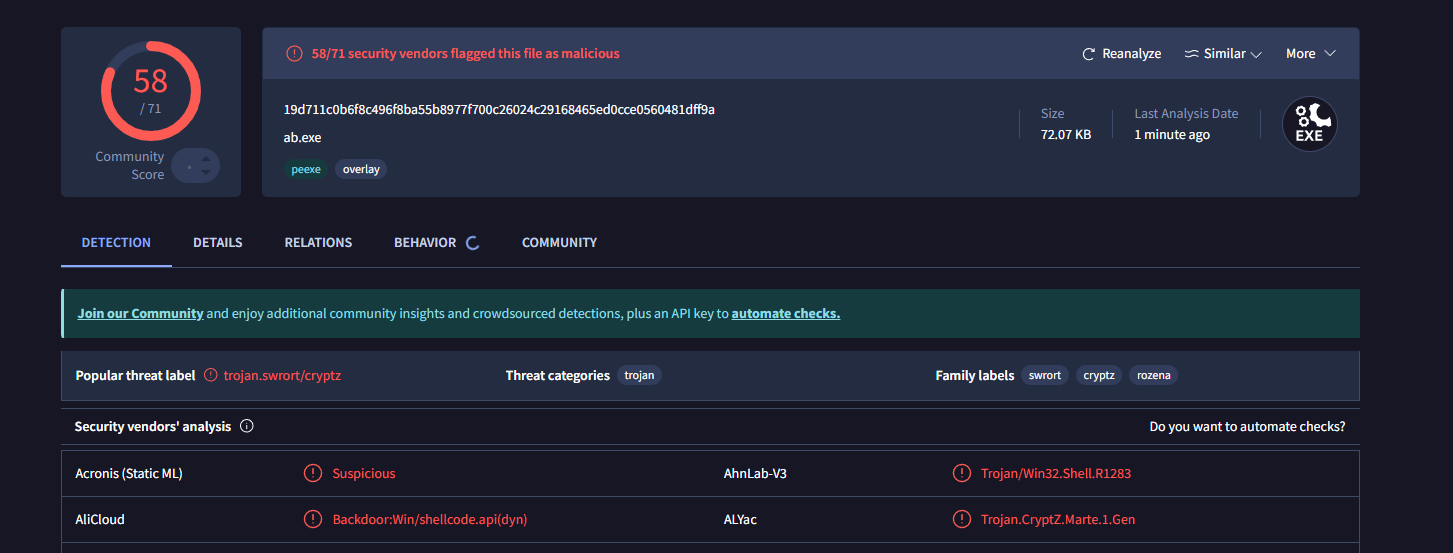The height and width of the screenshot is (553, 1453).
Task: Click the Join our Community link
Action: click(140, 314)
